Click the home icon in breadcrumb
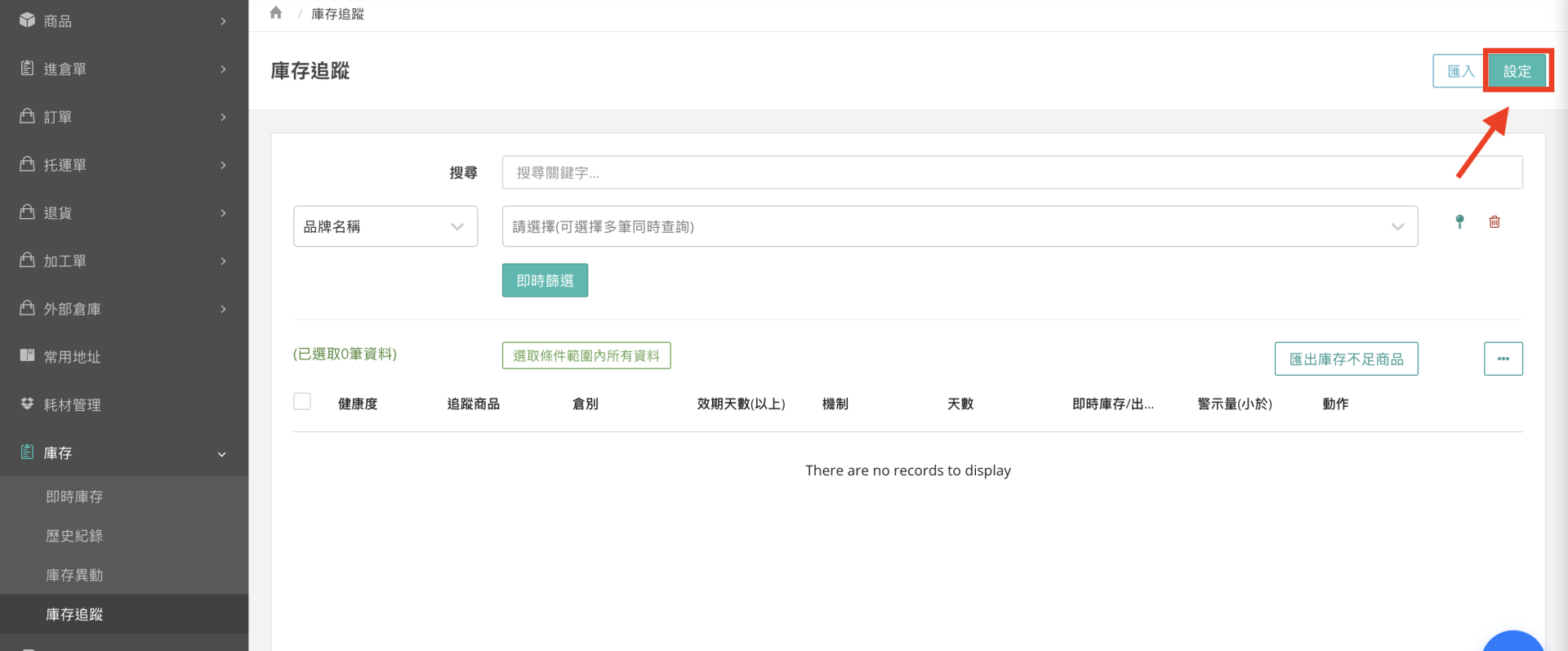 [276, 13]
